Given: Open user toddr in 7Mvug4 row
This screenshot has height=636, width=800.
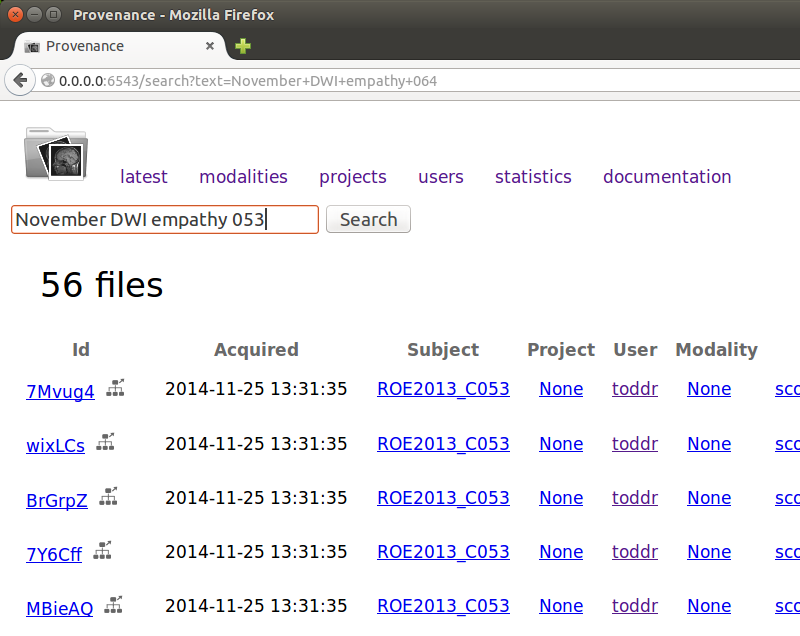Looking at the screenshot, I should (635, 389).
